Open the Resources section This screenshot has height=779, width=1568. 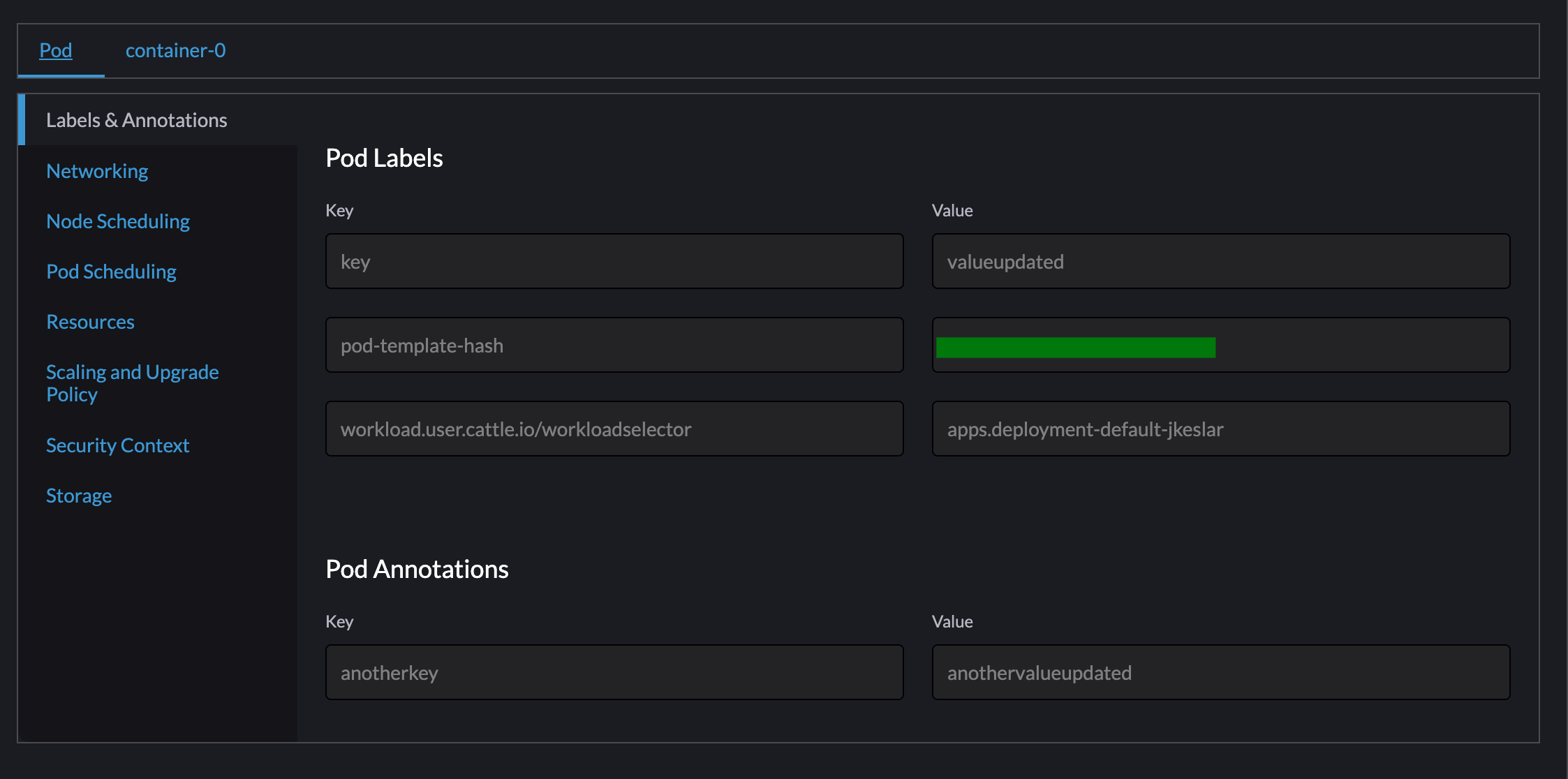coord(90,321)
